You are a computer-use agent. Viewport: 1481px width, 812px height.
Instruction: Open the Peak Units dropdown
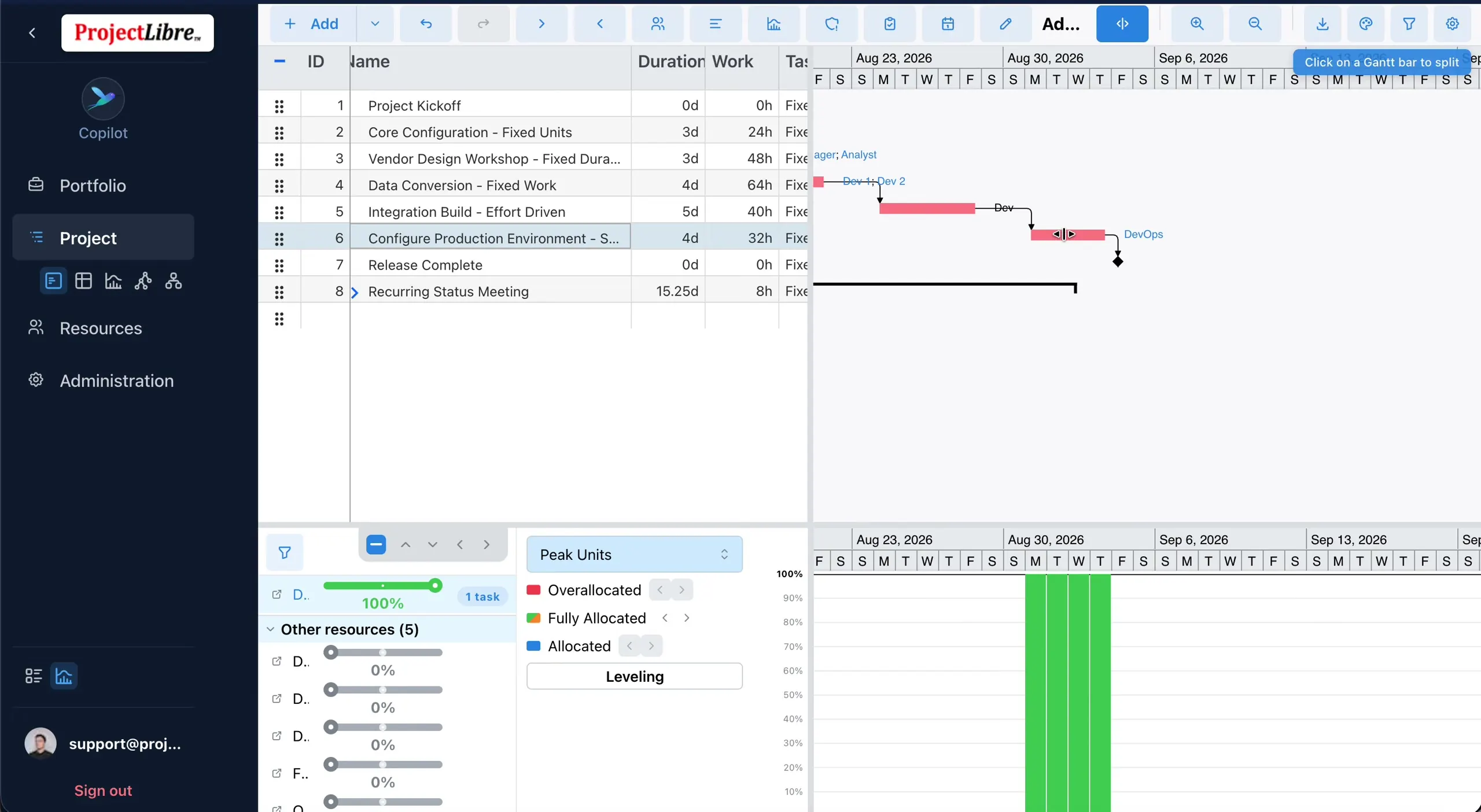click(x=635, y=555)
